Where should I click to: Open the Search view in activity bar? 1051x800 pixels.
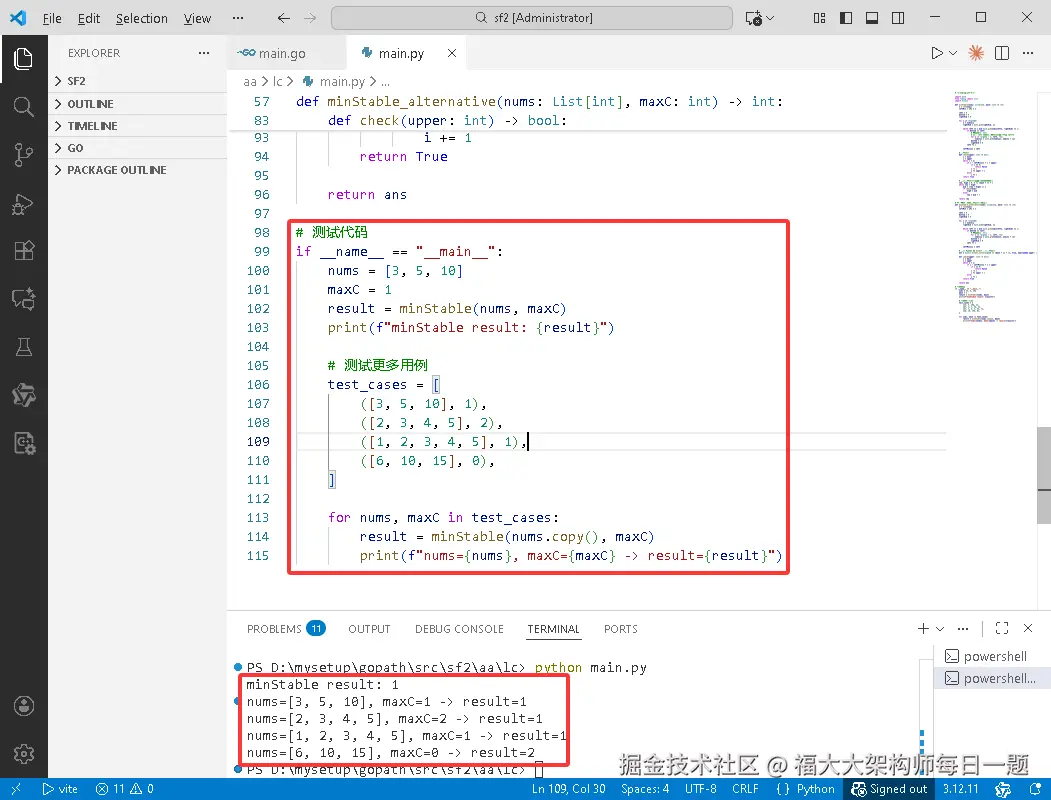tap(23, 107)
